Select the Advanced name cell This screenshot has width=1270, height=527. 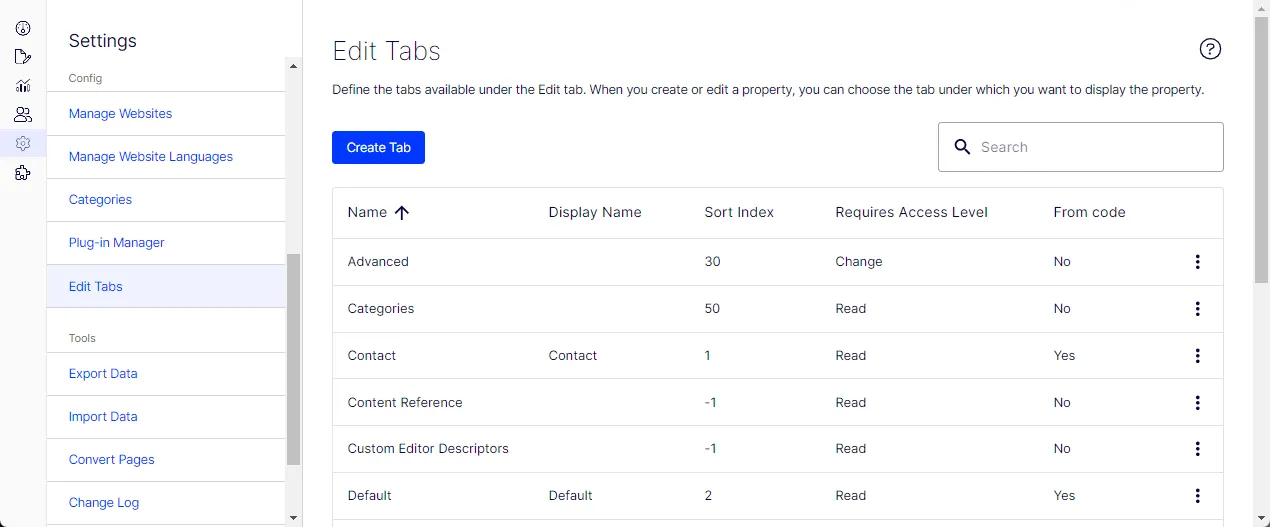(378, 262)
